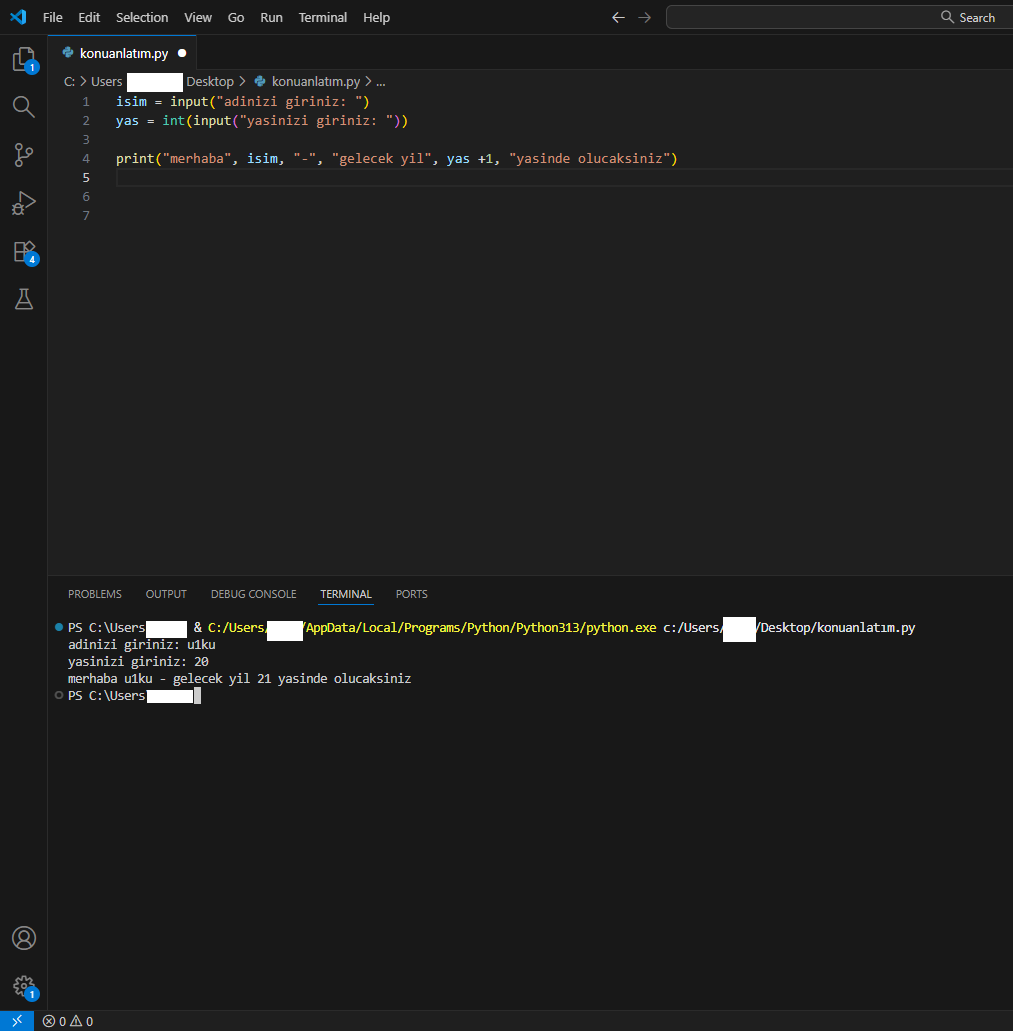1013x1031 pixels.
Task: Switch to the PROBLEMS panel tab
Action: (95, 594)
